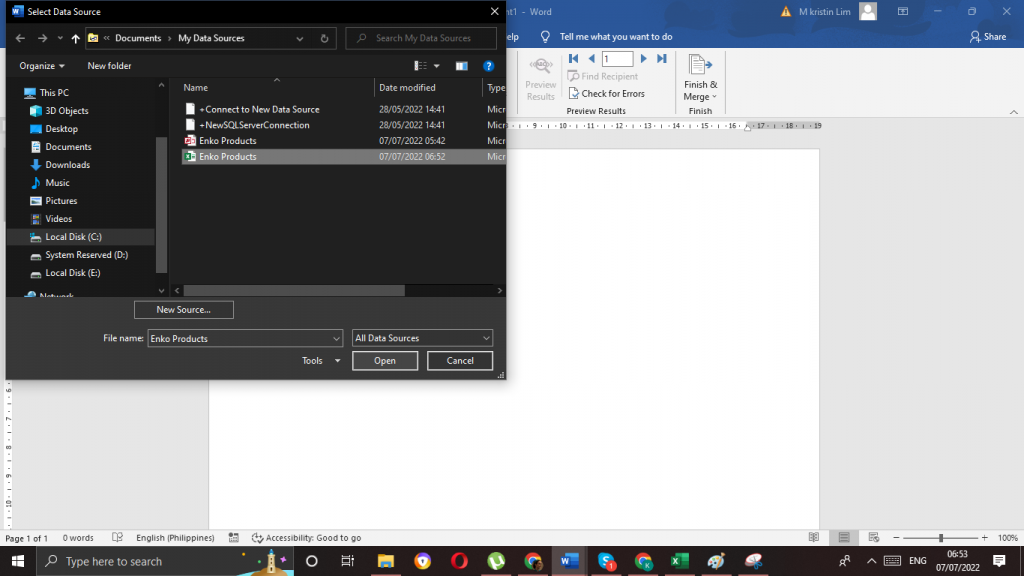
Task: Click the New Source button
Action: point(183,309)
